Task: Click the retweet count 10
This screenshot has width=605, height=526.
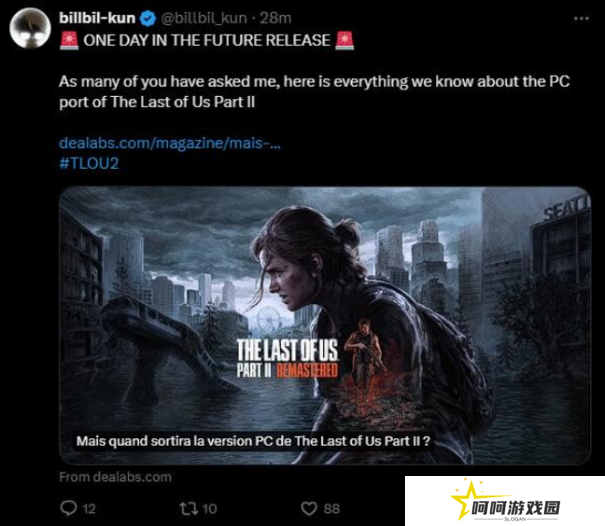Action: [x=210, y=509]
